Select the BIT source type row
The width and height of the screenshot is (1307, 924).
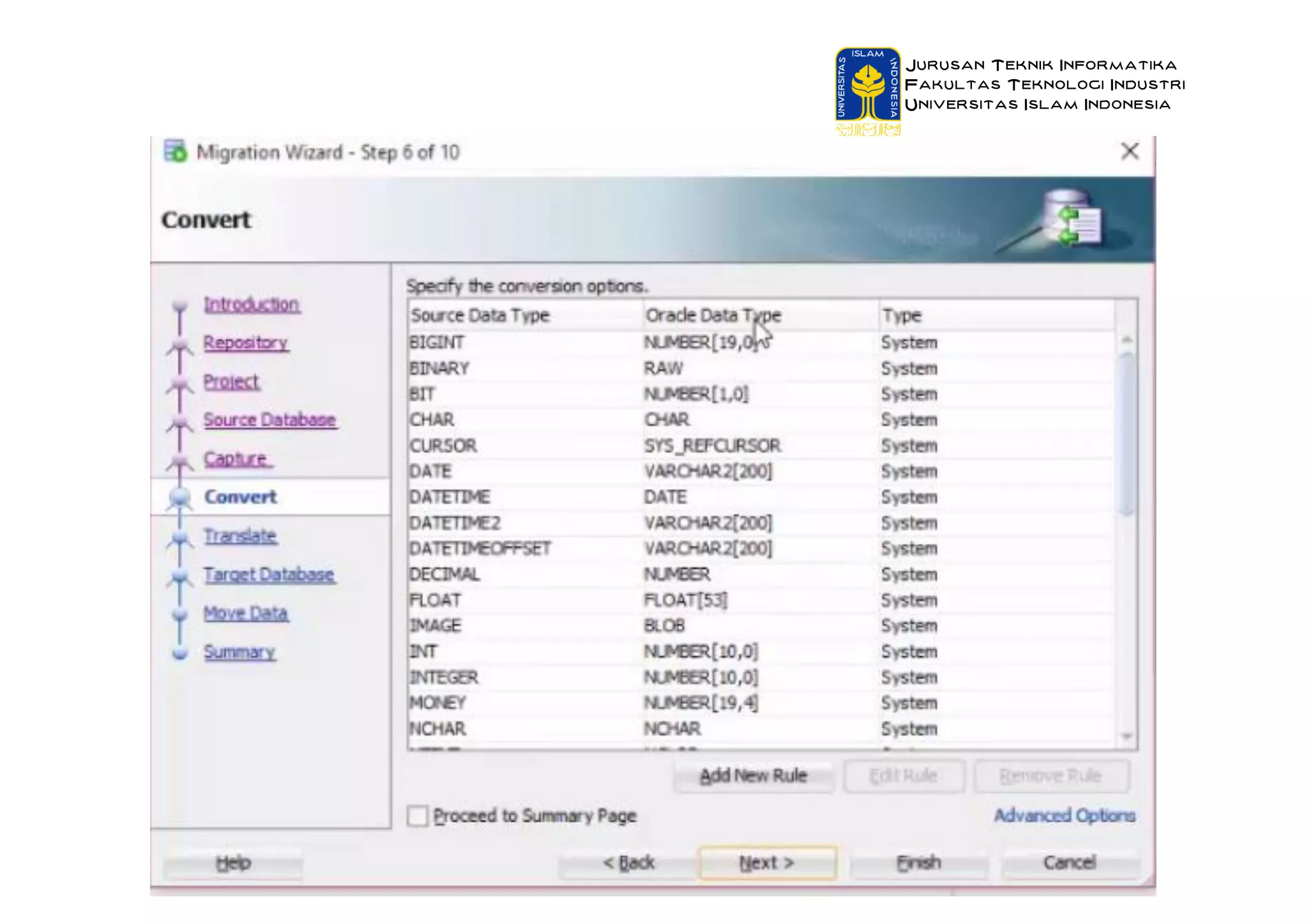tap(761, 394)
